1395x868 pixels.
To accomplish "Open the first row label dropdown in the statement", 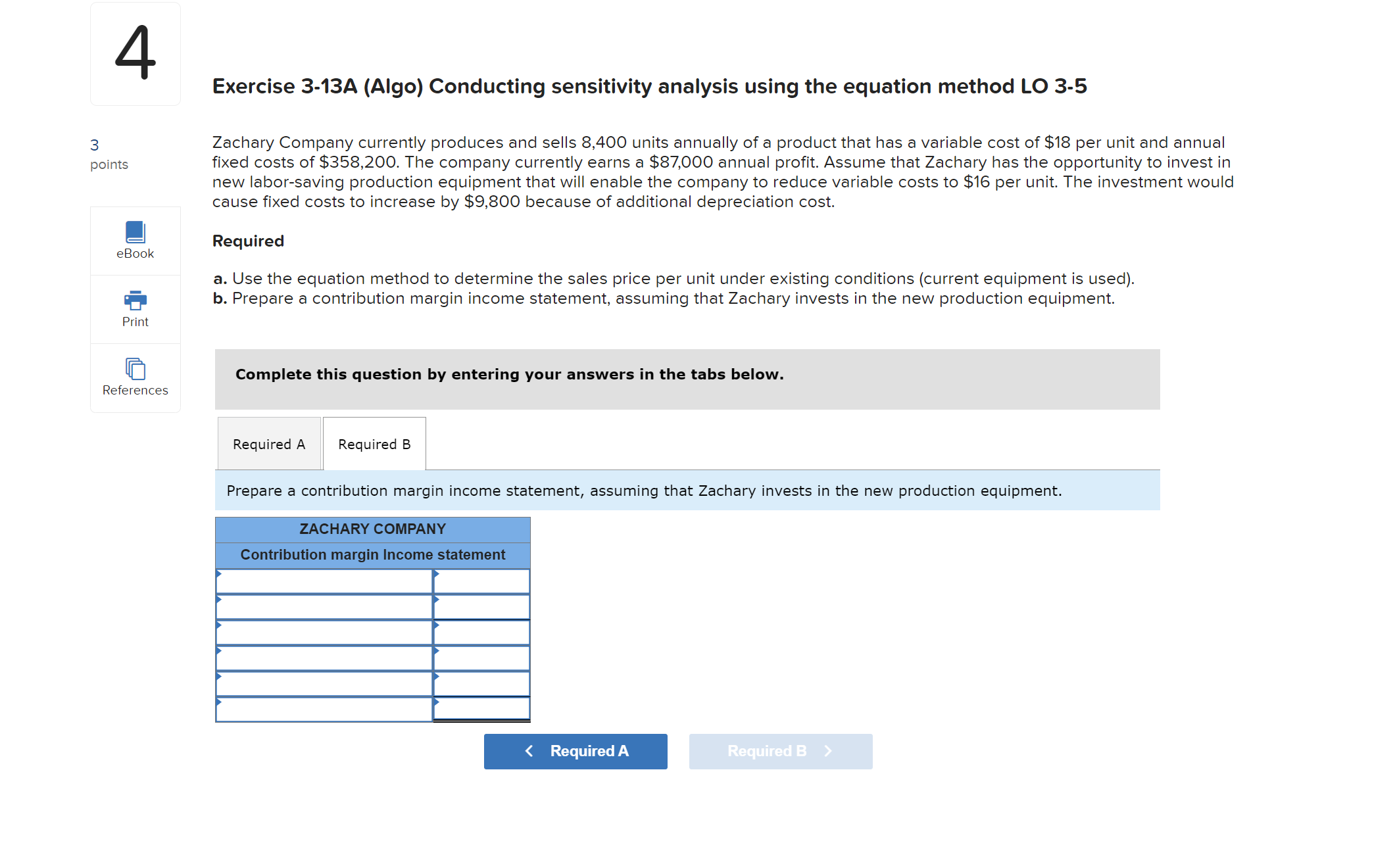I will [x=218, y=581].
